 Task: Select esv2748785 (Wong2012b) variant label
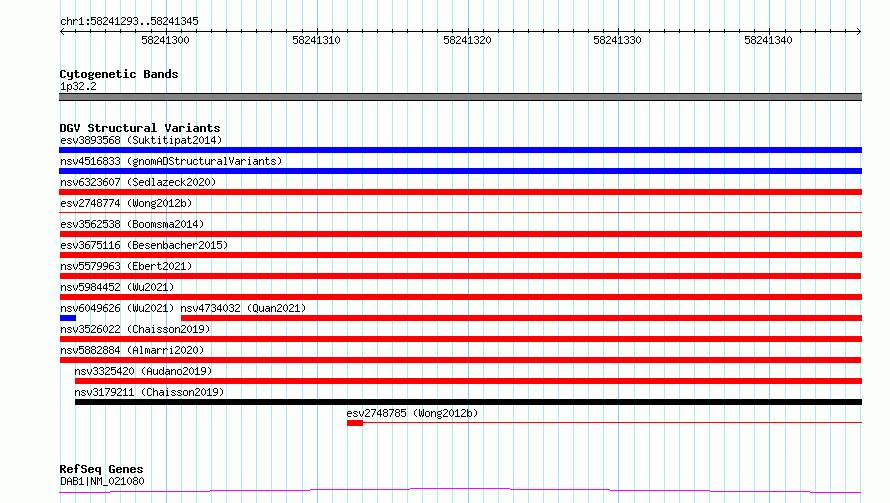click(412, 413)
